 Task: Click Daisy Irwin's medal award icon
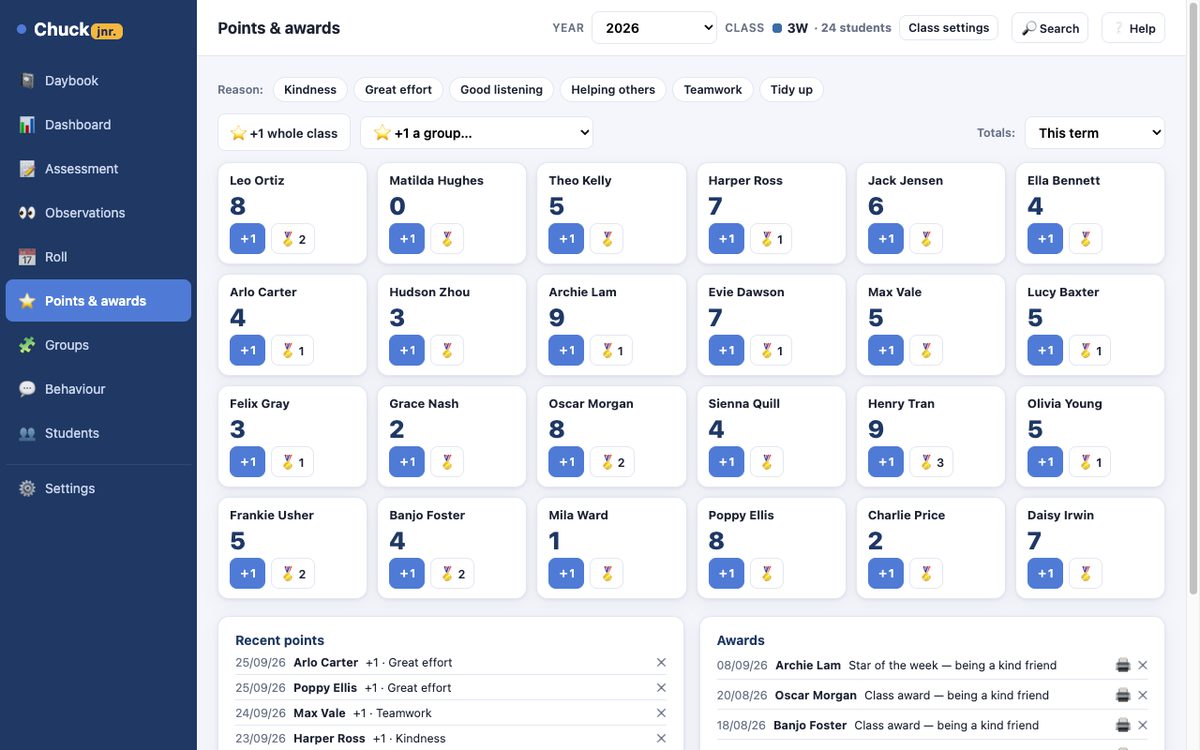point(1086,574)
